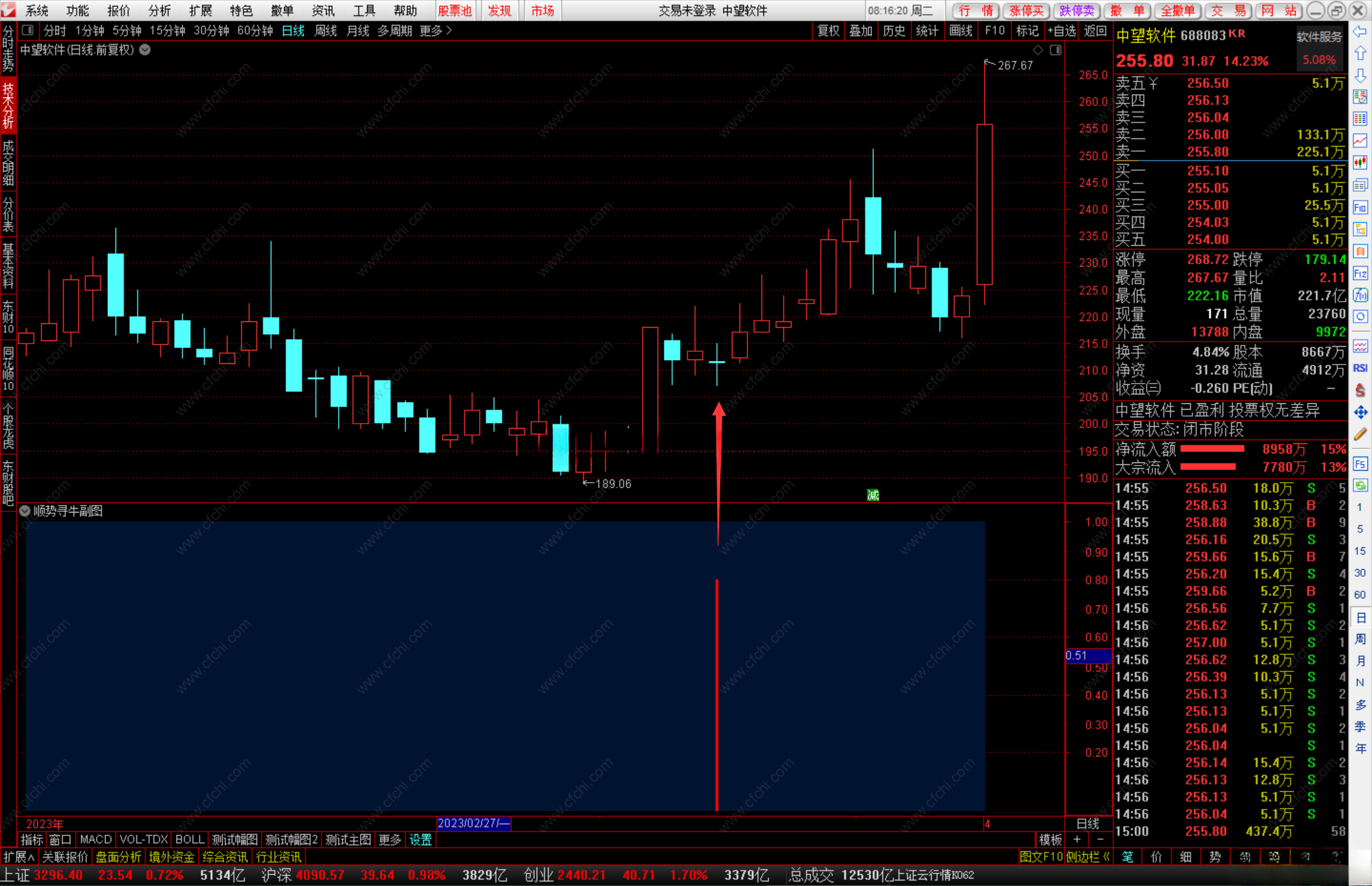Viewport: 1372px width, 886px height.
Task: Click the red trend line chart icon
Action: pyautogui.click(x=1360, y=140)
